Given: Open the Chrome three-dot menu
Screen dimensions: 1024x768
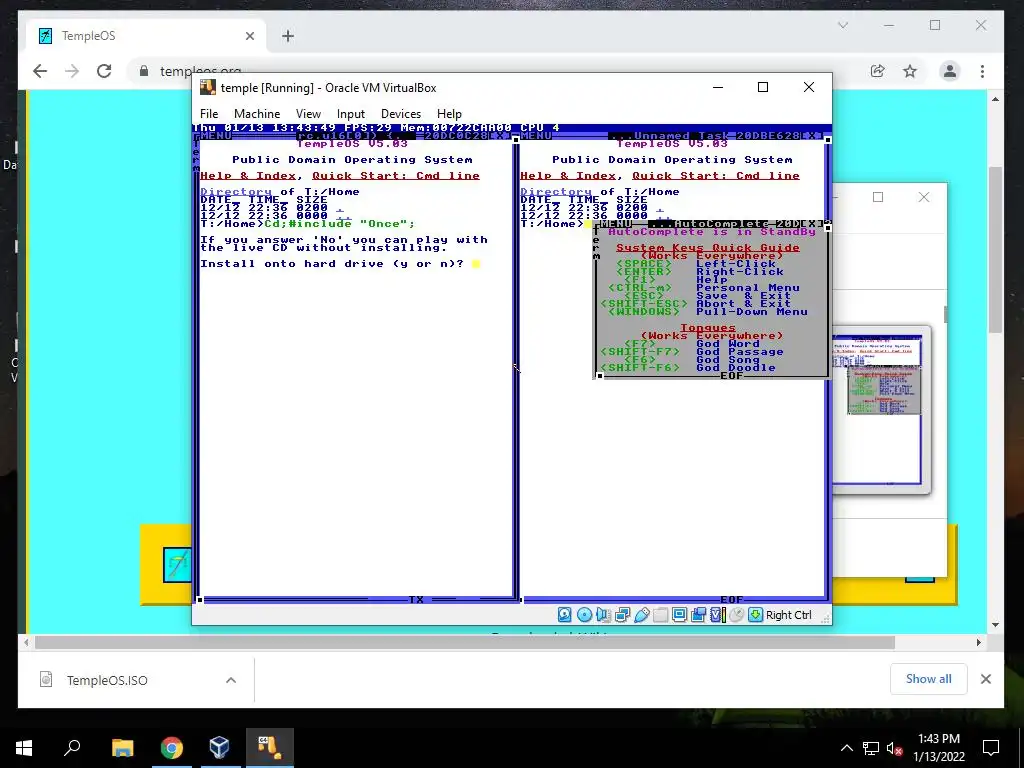Looking at the screenshot, I should click(x=982, y=71).
